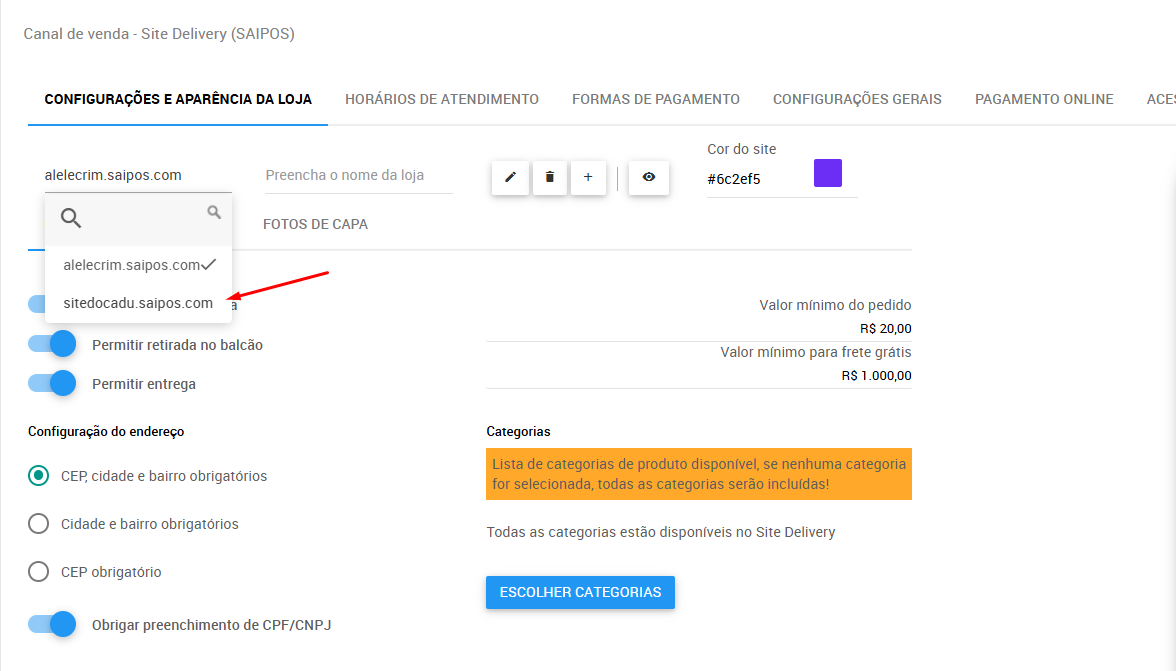Choose the CEP obrigatório radio button
Screen dimensions: 1176x671
click(x=39, y=572)
